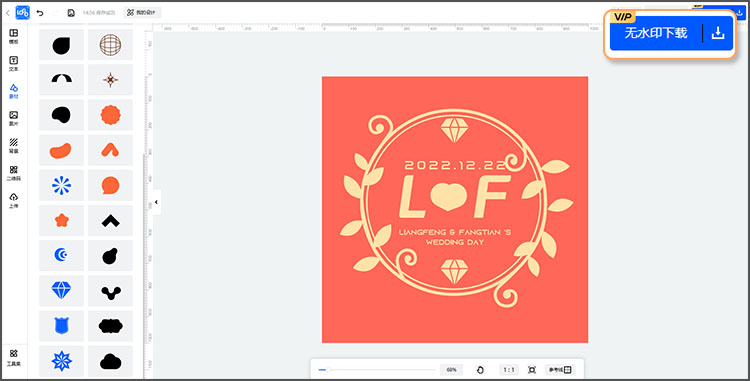Open the 背景 background panel
This screenshot has height=381, width=750.
(x=14, y=146)
